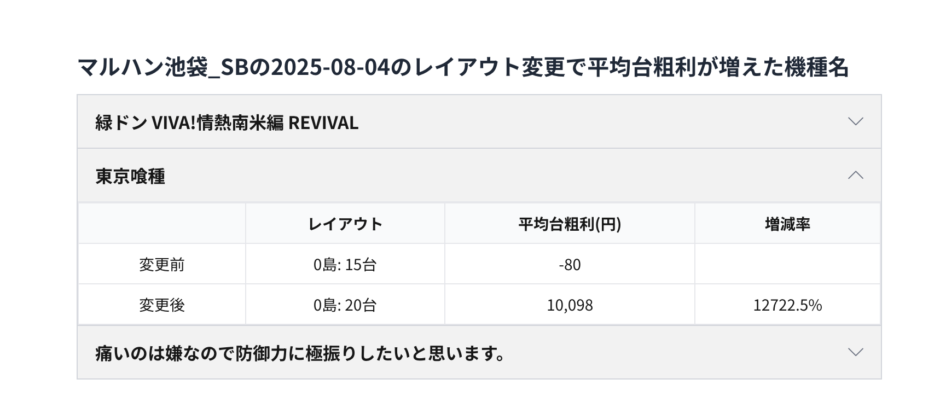Click the chevron icon on the 緑ドン VIVA! row

855,122
